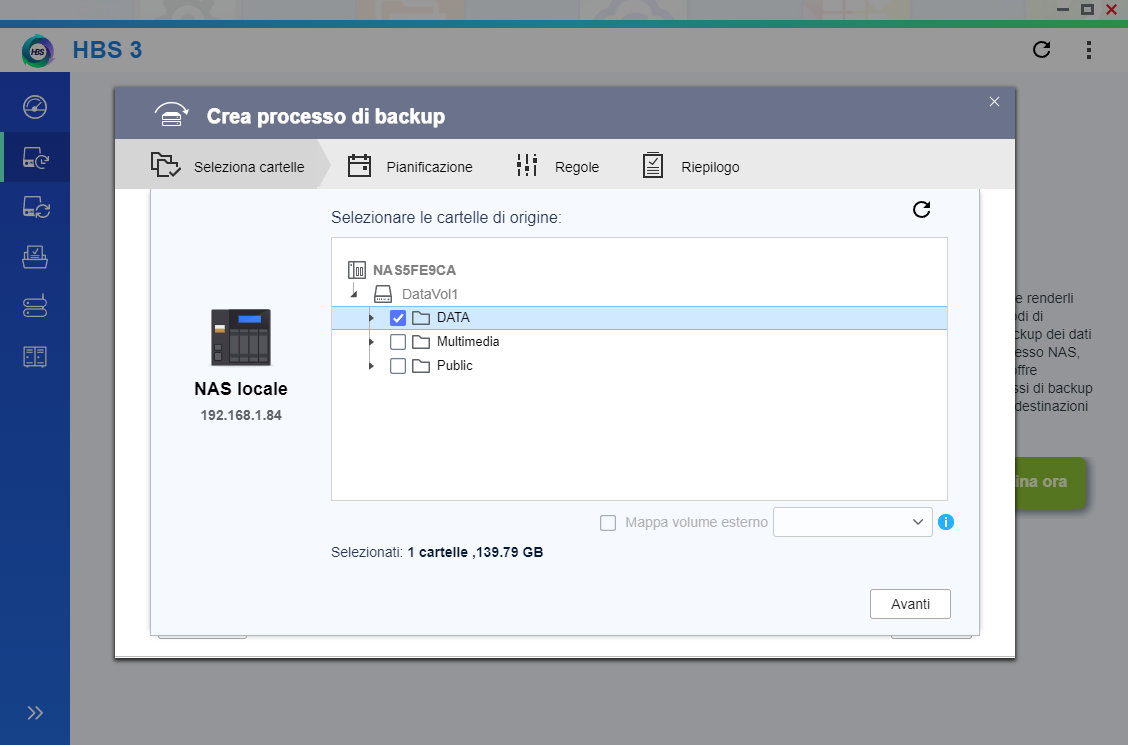Click the Mappa volume esterno label
This screenshot has height=745, width=1128.
click(x=696, y=522)
